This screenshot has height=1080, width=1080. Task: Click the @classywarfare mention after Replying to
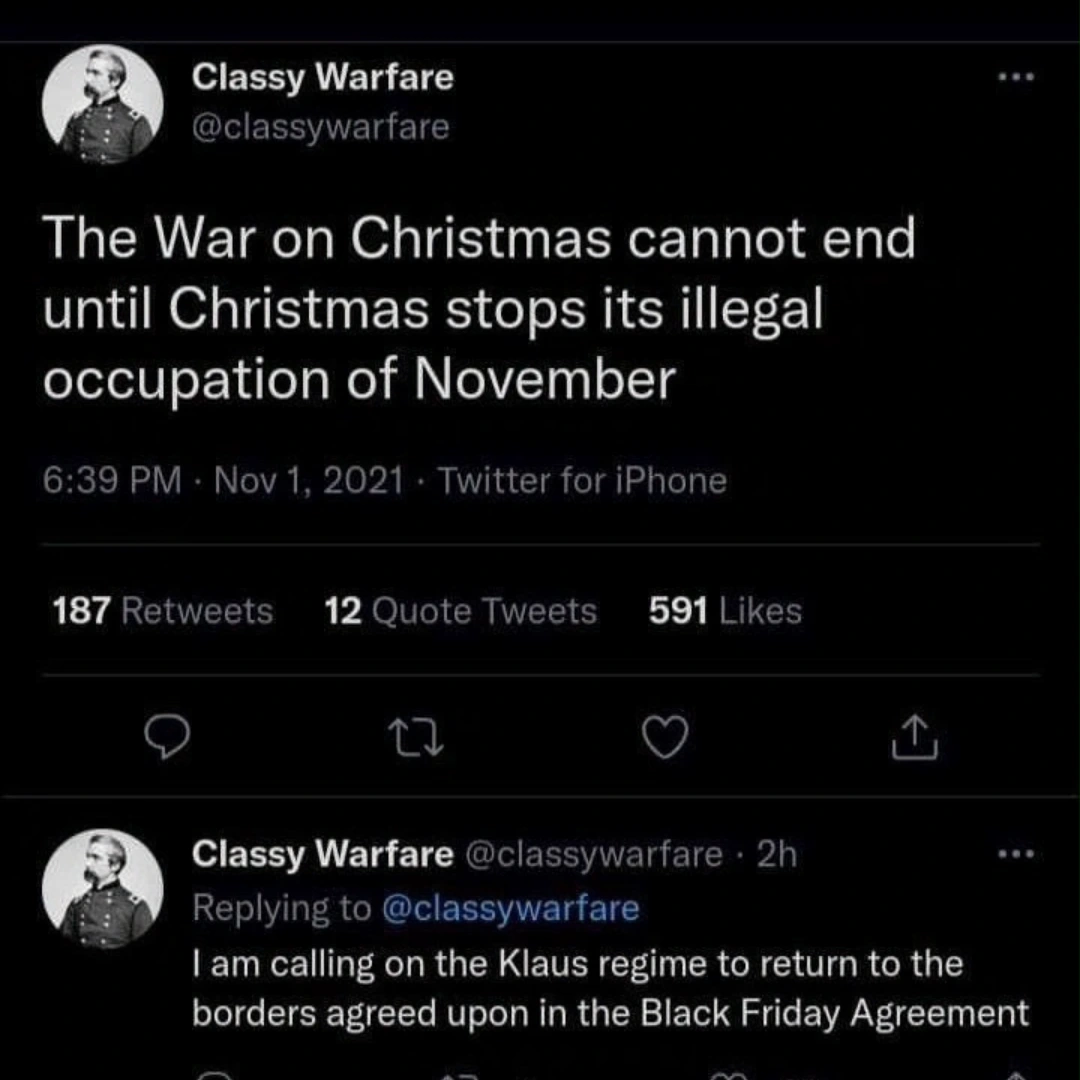(x=510, y=908)
